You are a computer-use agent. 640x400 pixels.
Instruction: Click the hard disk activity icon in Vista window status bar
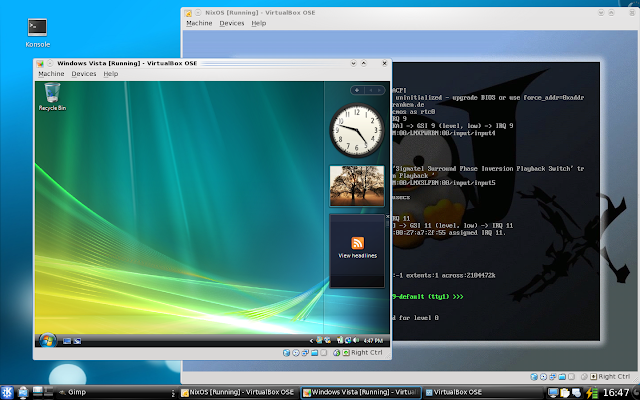286,353
